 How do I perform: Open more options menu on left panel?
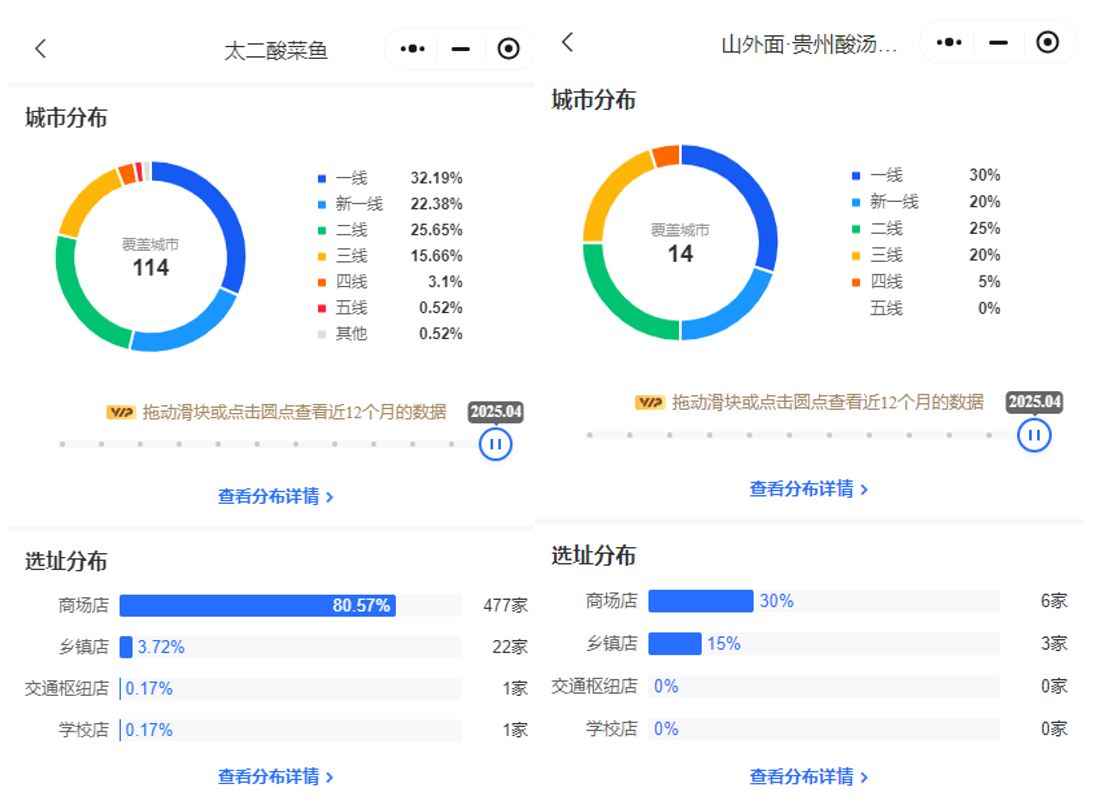pyautogui.click(x=412, y=49)
